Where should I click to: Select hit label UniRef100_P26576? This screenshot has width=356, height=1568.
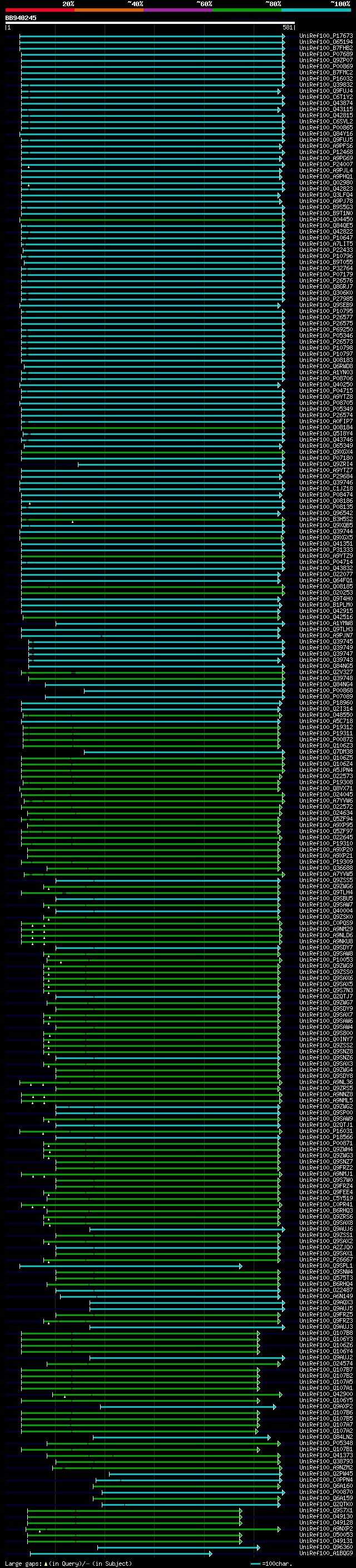click(326, 280)
